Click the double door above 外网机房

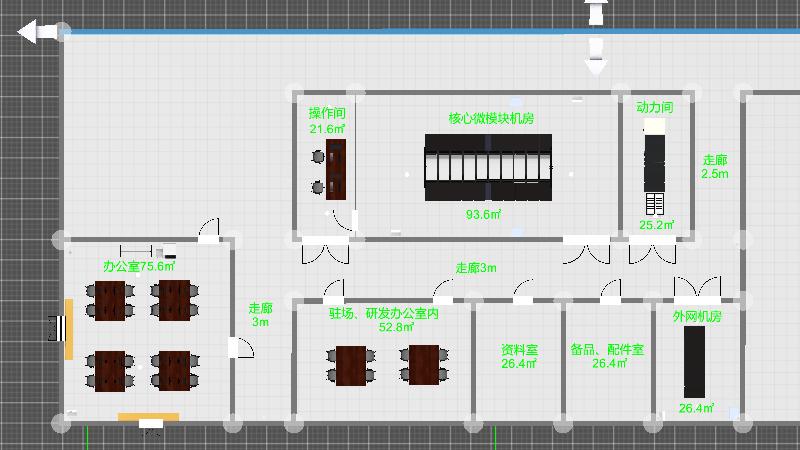(x=696, y=290)
